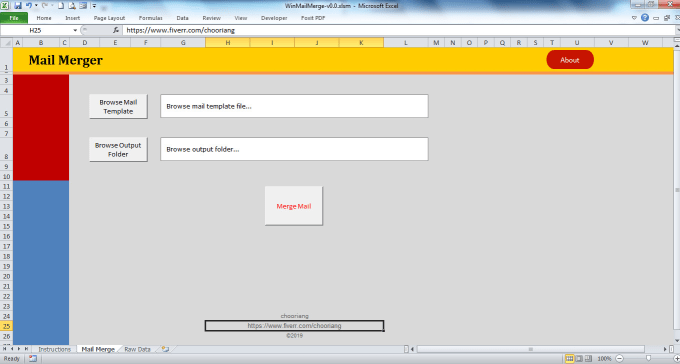
Task: Click the Insert Worksheet icon
Action: click(x=165, y=349)
